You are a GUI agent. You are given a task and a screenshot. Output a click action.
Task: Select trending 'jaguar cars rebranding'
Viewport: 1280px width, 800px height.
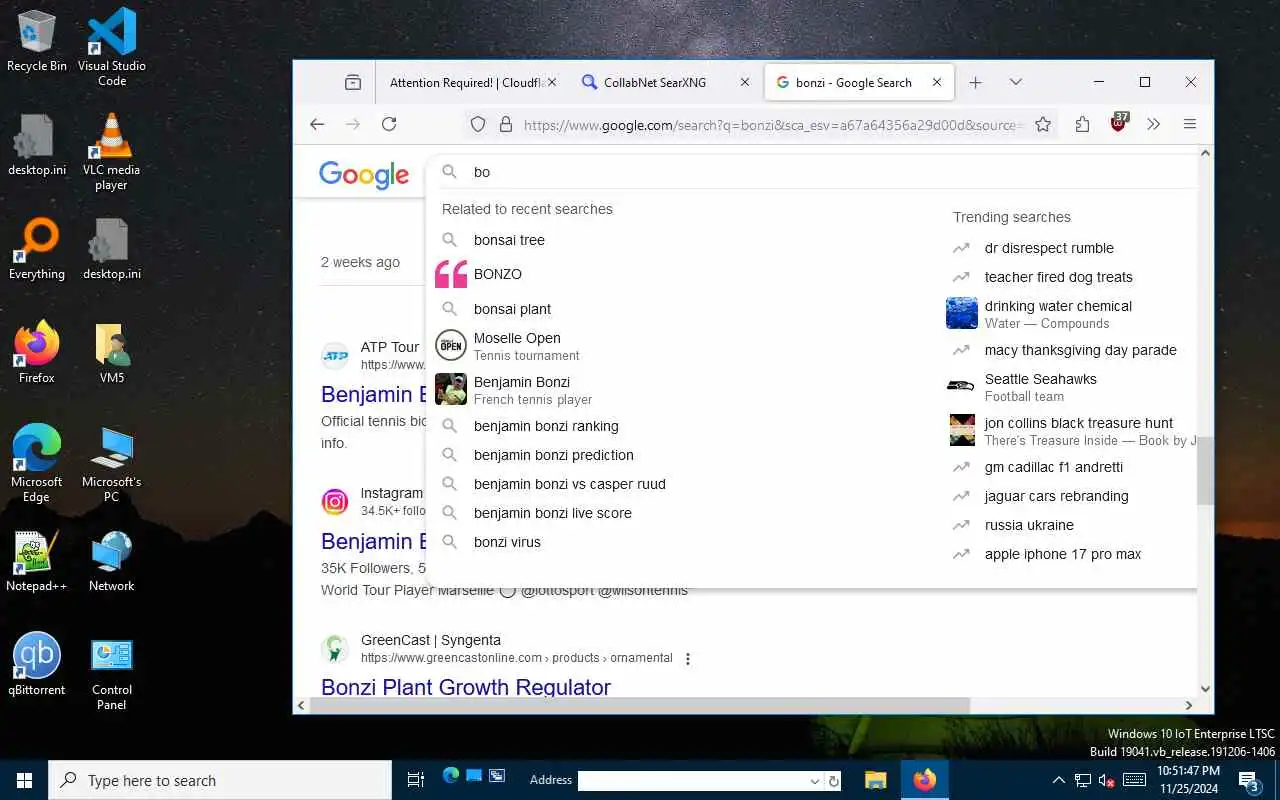[1056, 496]
